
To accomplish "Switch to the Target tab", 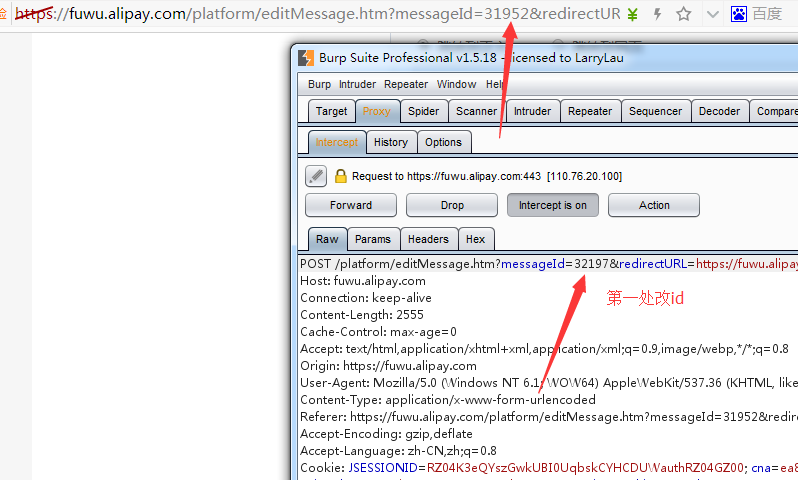I will (x=331, y=111).
